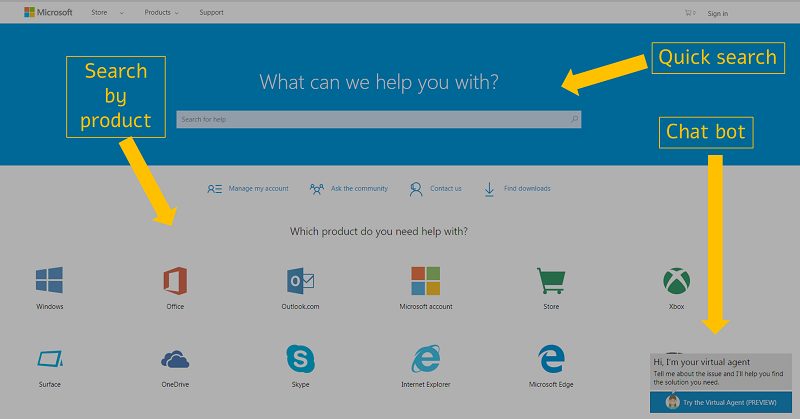800x419 pixels.
Task: Click the Try the Virtual Agent button
Action: click(x=720, y=402)
